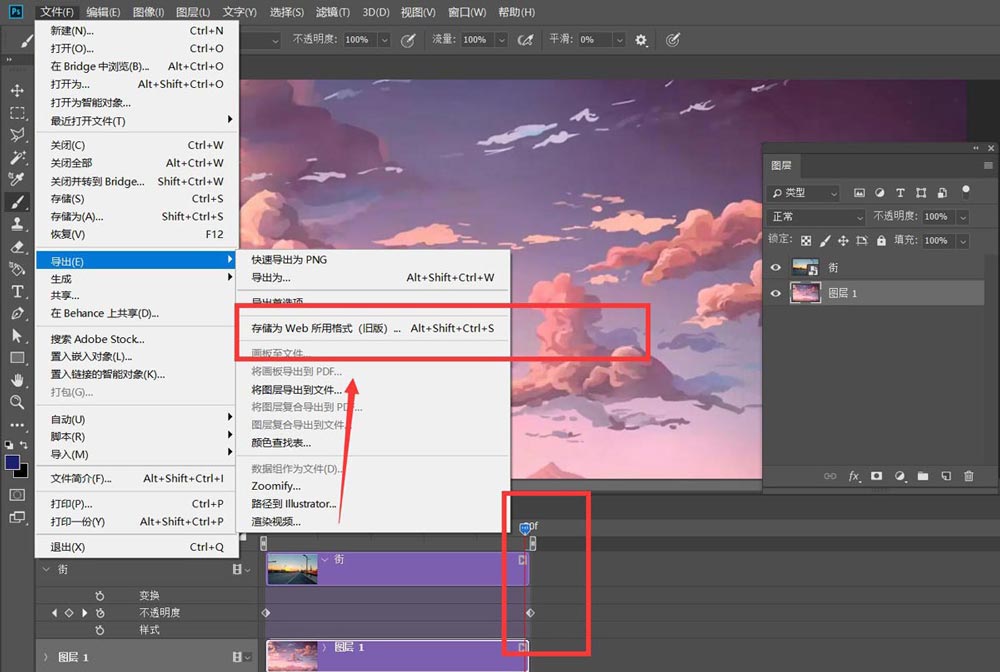Viewport: 1000px width, 672px height.
Task: Choose 快速导出为 PNG
Action: click(x=373, y=259)
